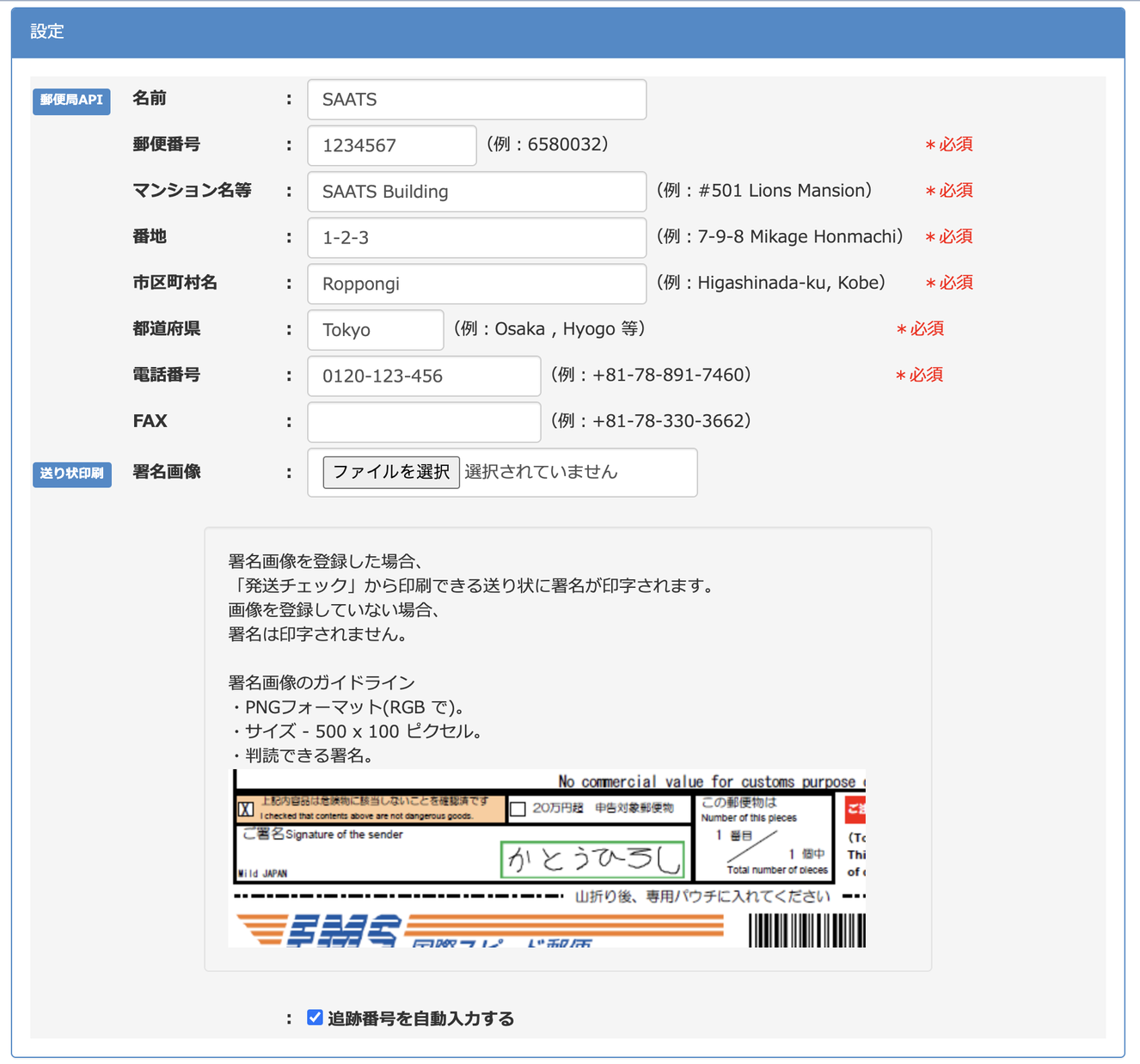Screen dimensions: 1140x1064
Task: Click the green-boxed handwritten signature sample
Action: pos(593,859)
